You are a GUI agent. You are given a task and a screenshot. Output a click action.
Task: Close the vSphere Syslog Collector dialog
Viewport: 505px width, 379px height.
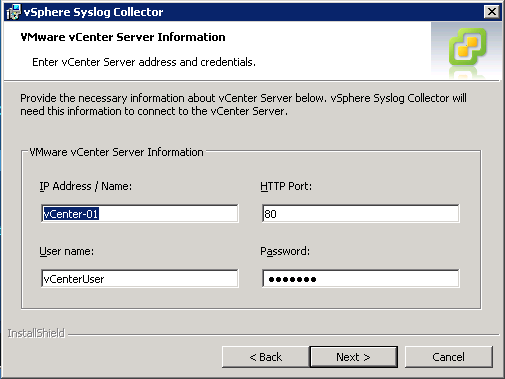(492, 12)
